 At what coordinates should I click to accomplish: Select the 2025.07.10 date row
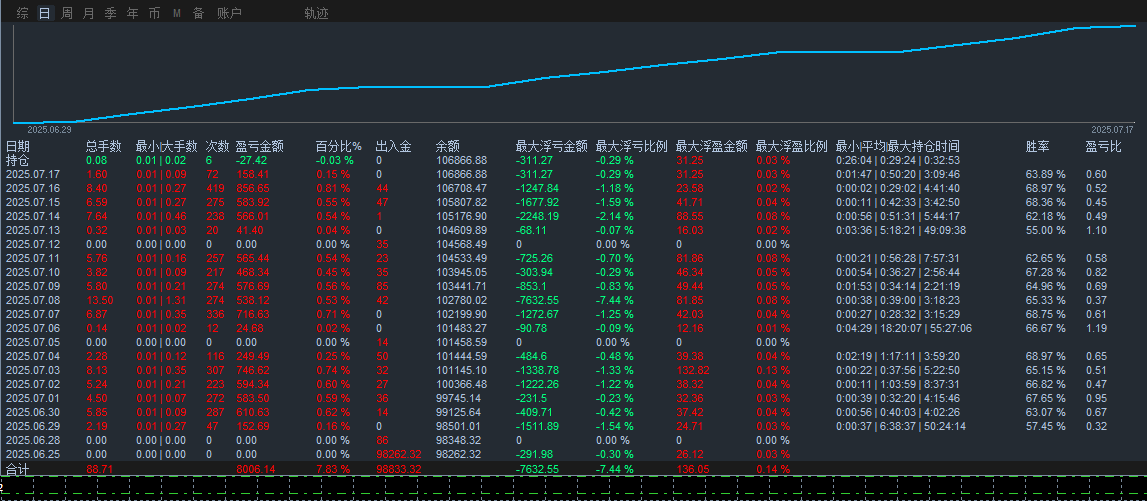tap(32, 271)
